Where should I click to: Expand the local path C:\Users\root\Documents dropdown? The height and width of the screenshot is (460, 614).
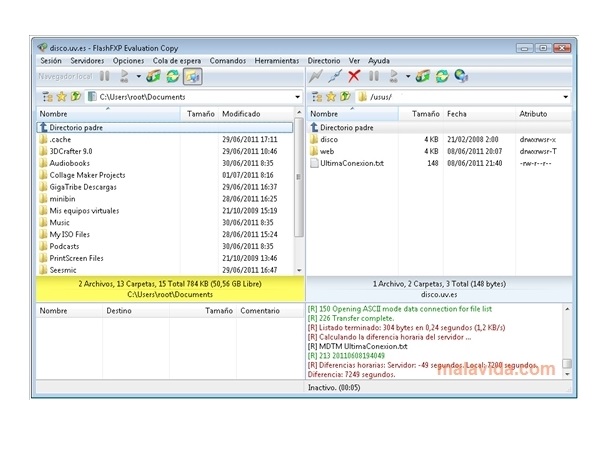pos(298,97)
